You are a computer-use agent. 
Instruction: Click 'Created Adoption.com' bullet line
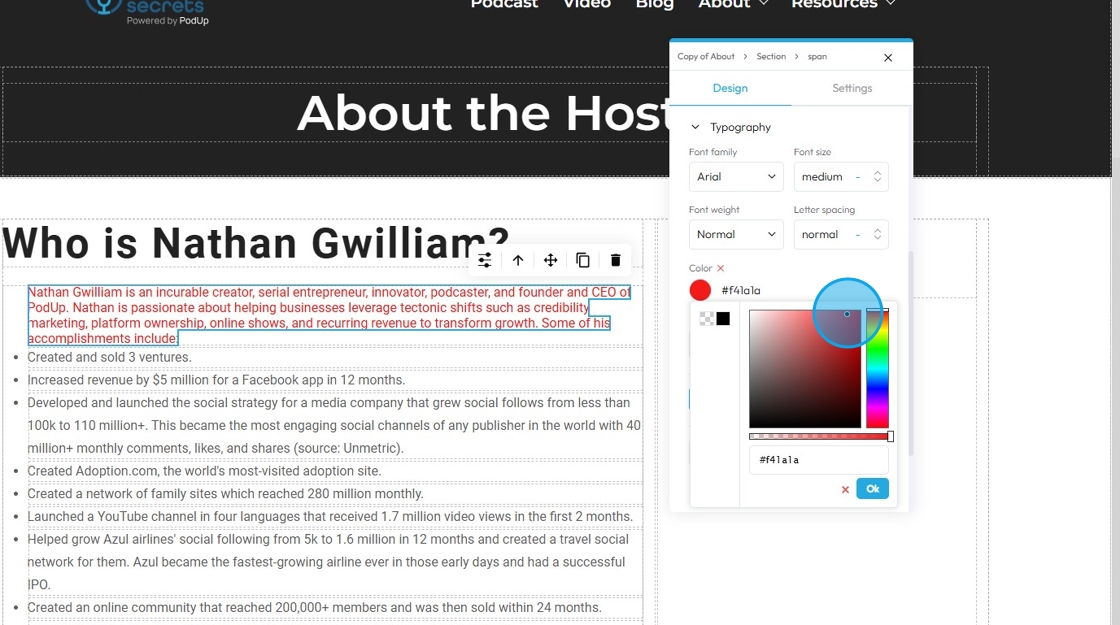(204, 471)
